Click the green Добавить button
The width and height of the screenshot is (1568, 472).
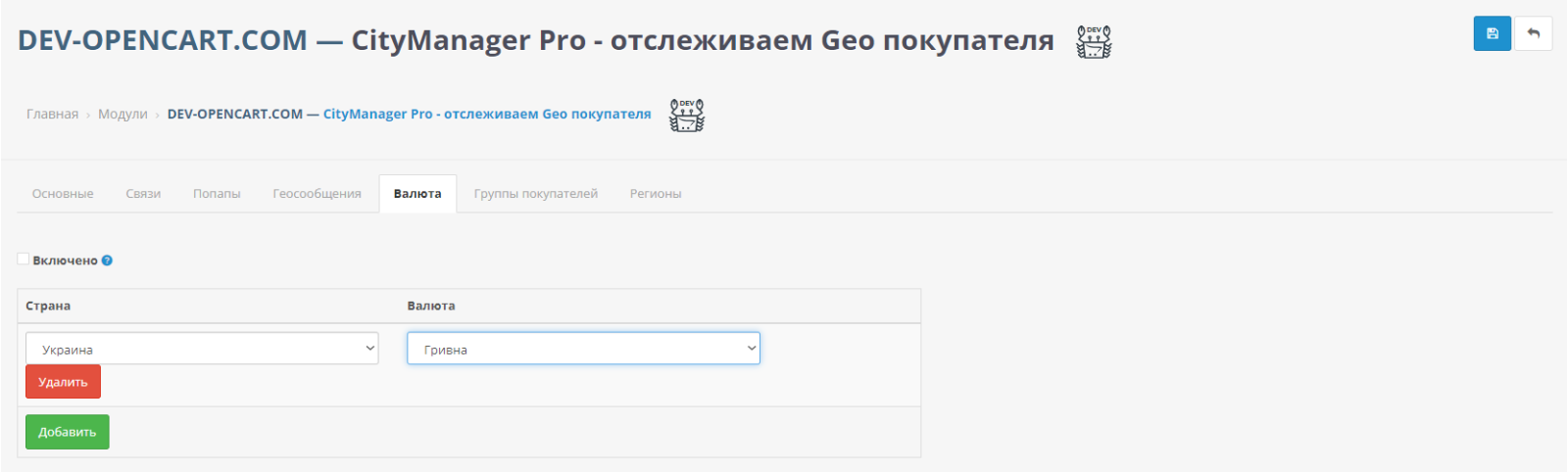pos(67,432)
